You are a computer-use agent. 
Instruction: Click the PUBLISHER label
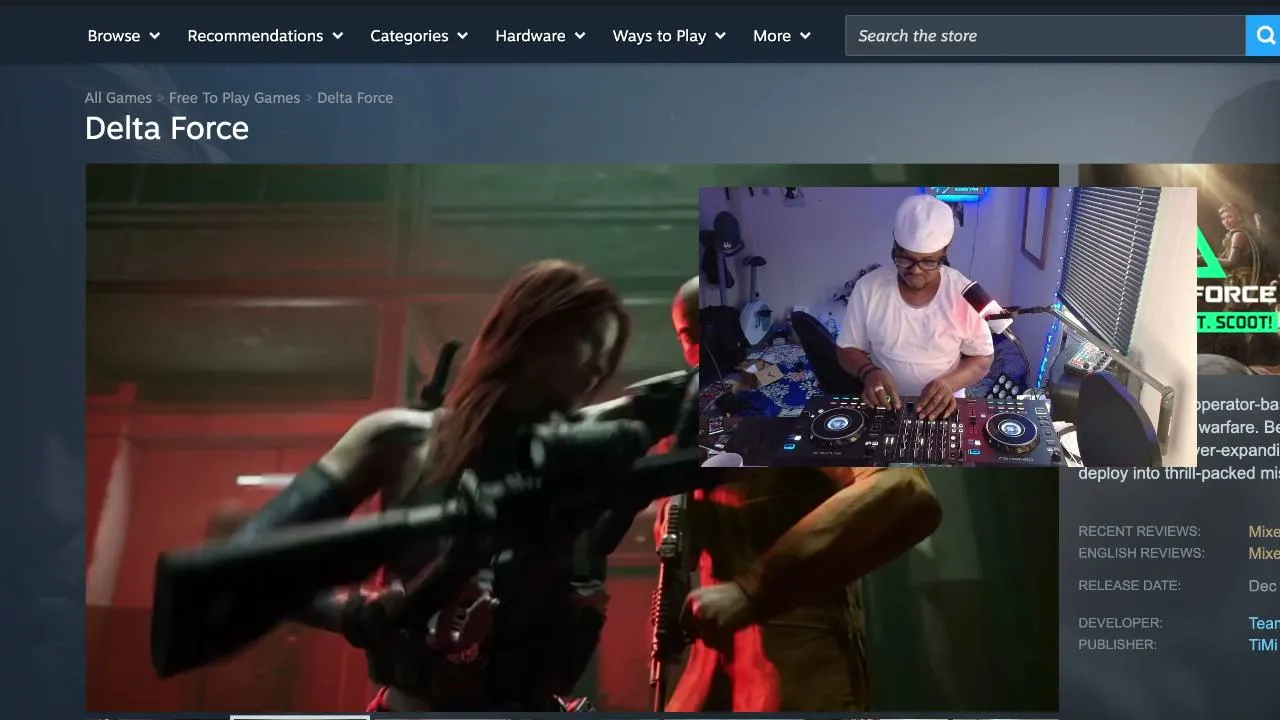pyautogui.click(x=1117, y=645)
